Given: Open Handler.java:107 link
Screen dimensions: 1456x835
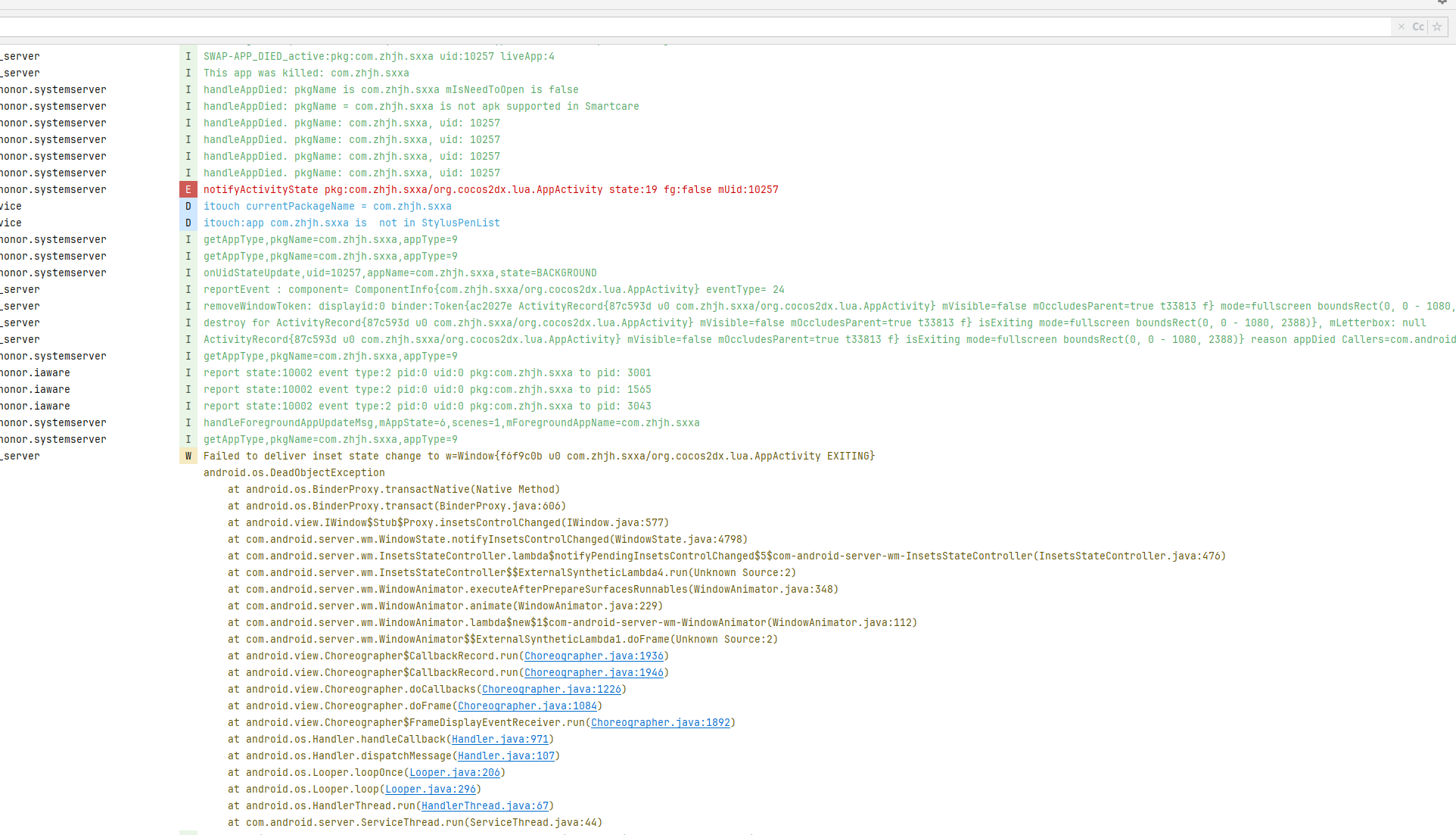Looking at the screenshot, I should point(506,756).
